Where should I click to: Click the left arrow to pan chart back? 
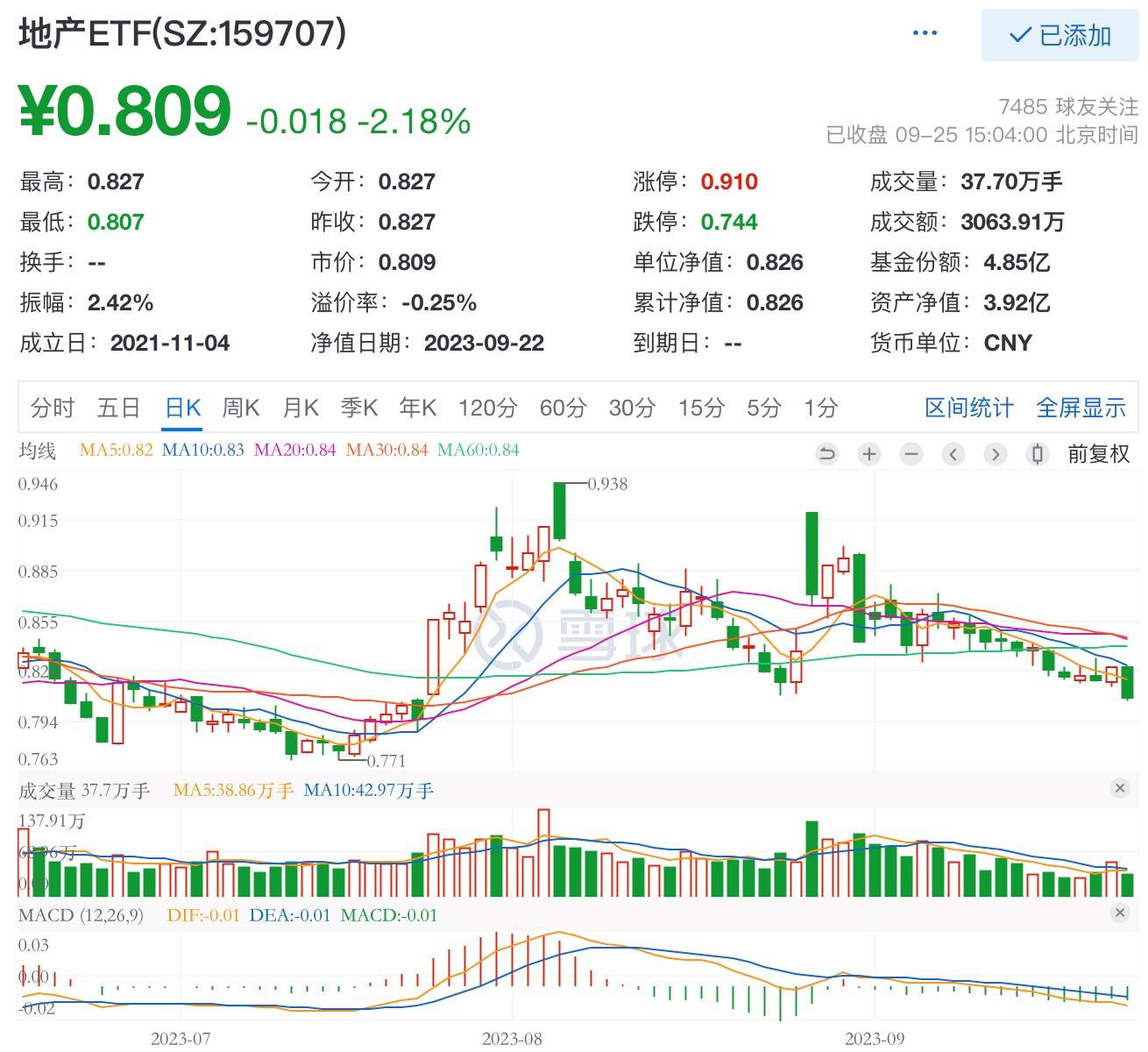(x=953, y=454)
